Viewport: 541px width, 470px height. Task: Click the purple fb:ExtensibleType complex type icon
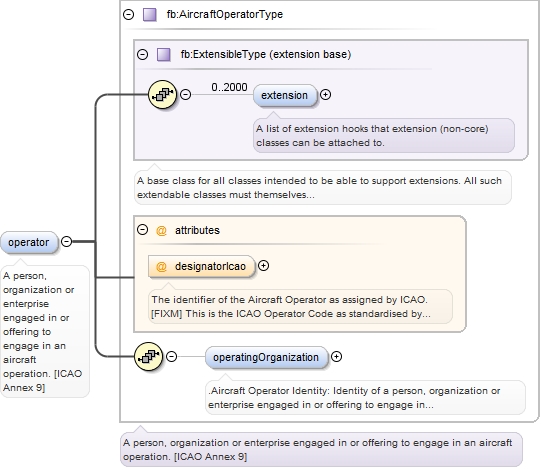(164, 55)
